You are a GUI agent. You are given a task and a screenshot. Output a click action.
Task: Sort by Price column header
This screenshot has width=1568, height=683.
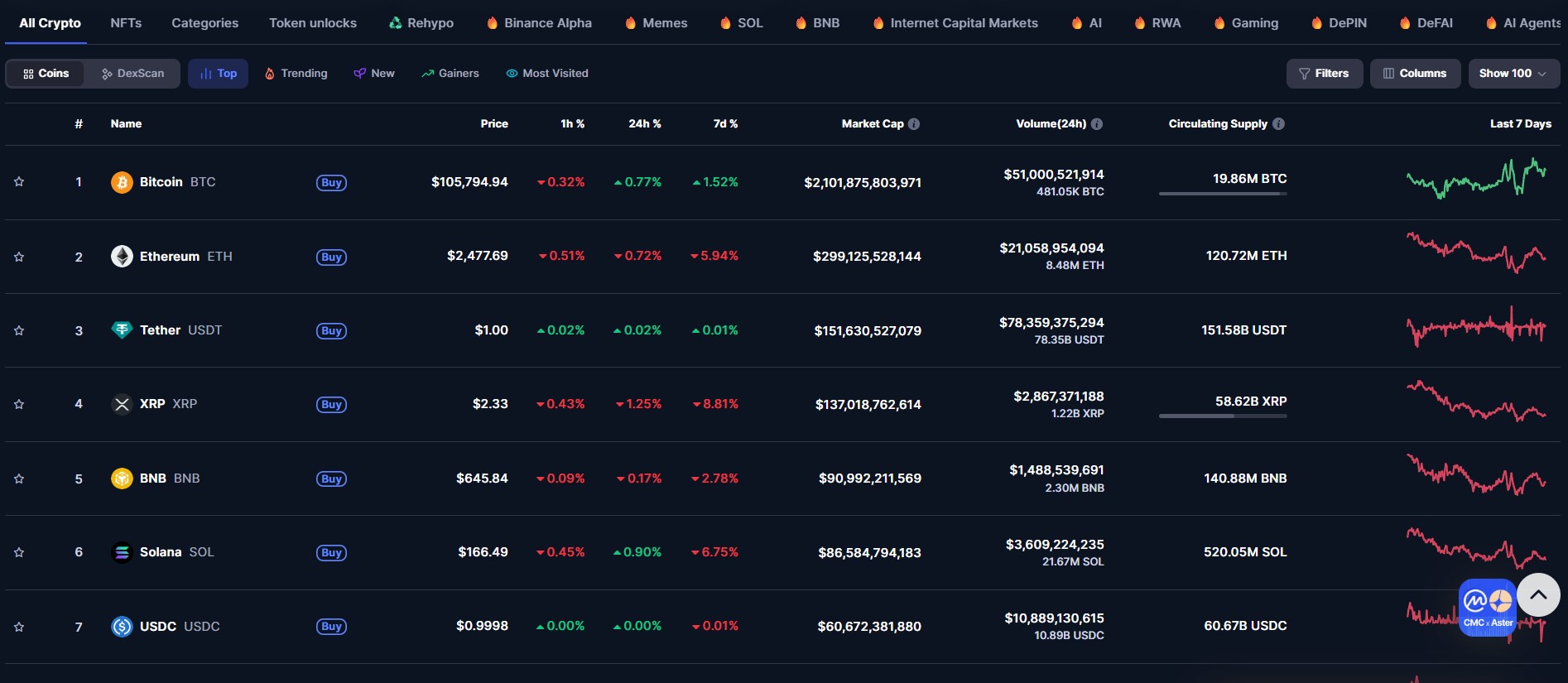coord(494,124)
